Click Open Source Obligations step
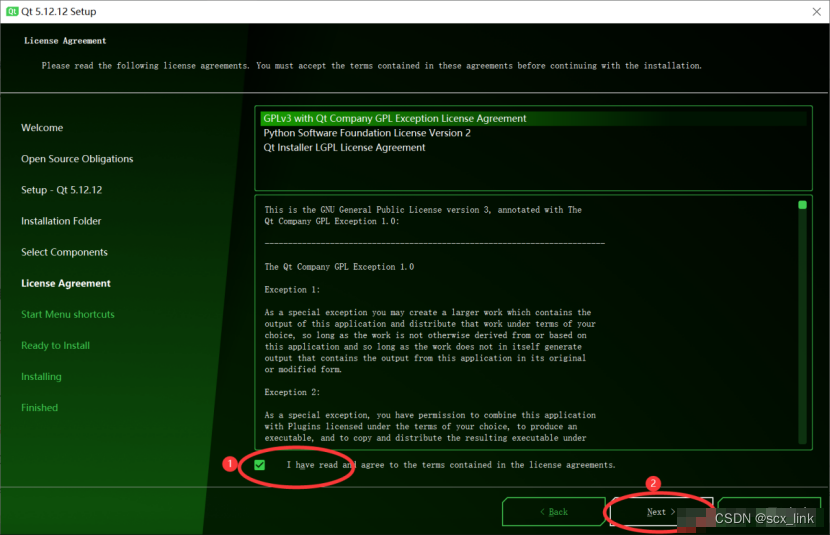 77,159
